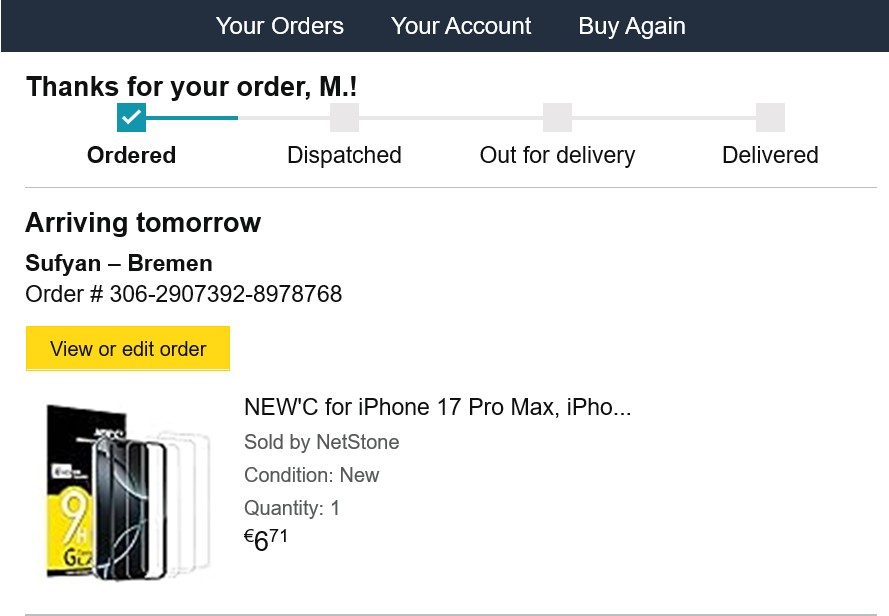Click the Ordered status label
Image resolution: width=889 pixels, height=616 pixels.
[x=131, y=155]
